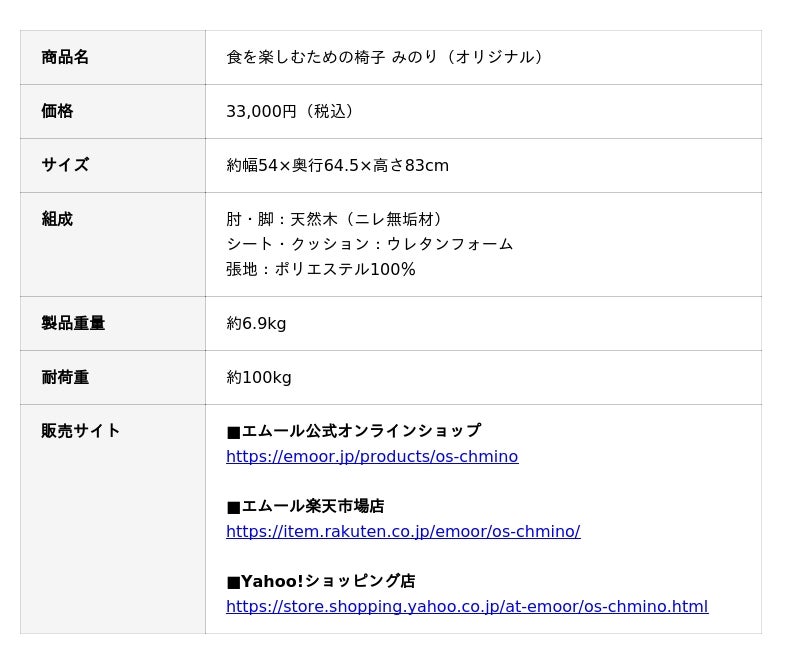Click the シート・クッション：ウレタンフォーム line
This screenshot has height=664, width=800.
pos(370,244)
